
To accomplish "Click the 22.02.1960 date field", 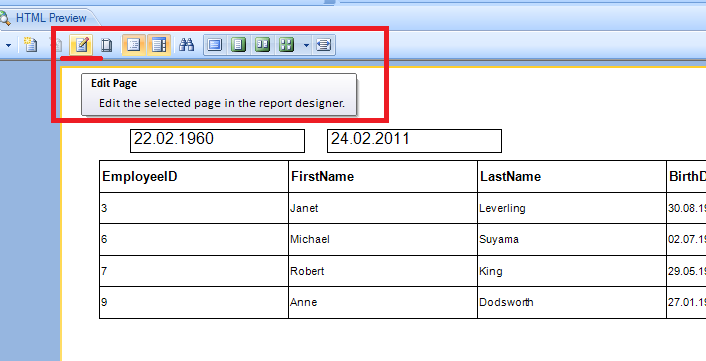I will pos(217,141).
